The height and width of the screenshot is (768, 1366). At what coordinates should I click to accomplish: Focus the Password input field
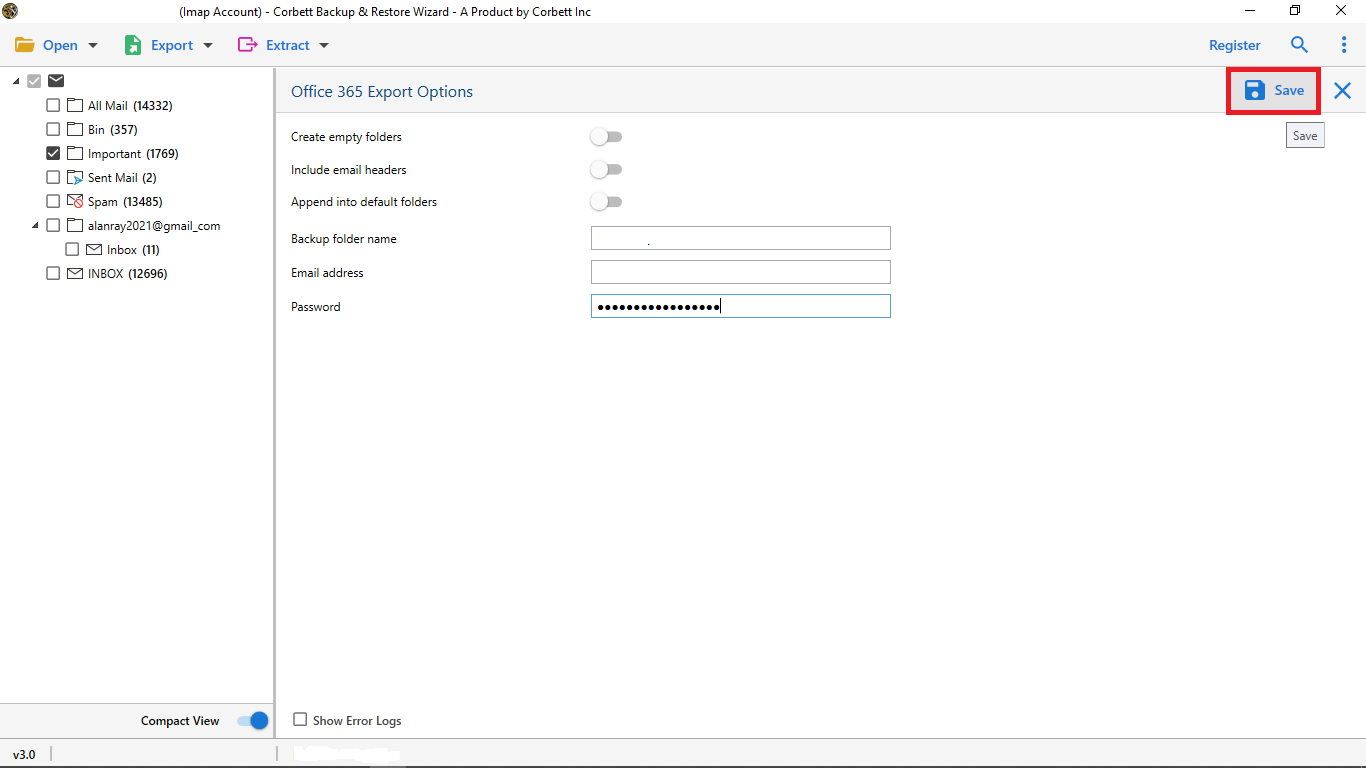(x=741, y=306)
